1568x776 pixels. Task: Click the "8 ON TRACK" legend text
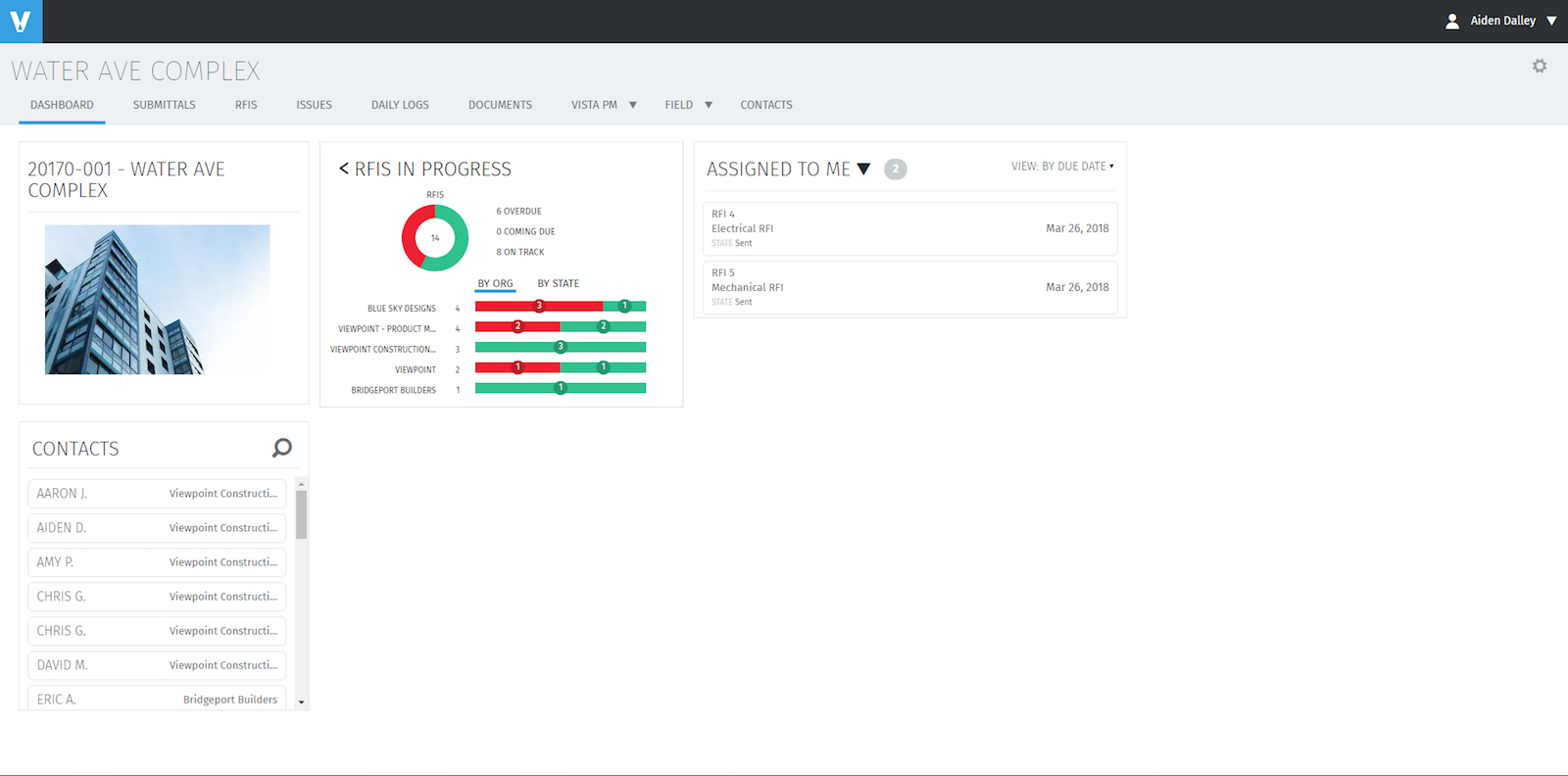[520, 253]
